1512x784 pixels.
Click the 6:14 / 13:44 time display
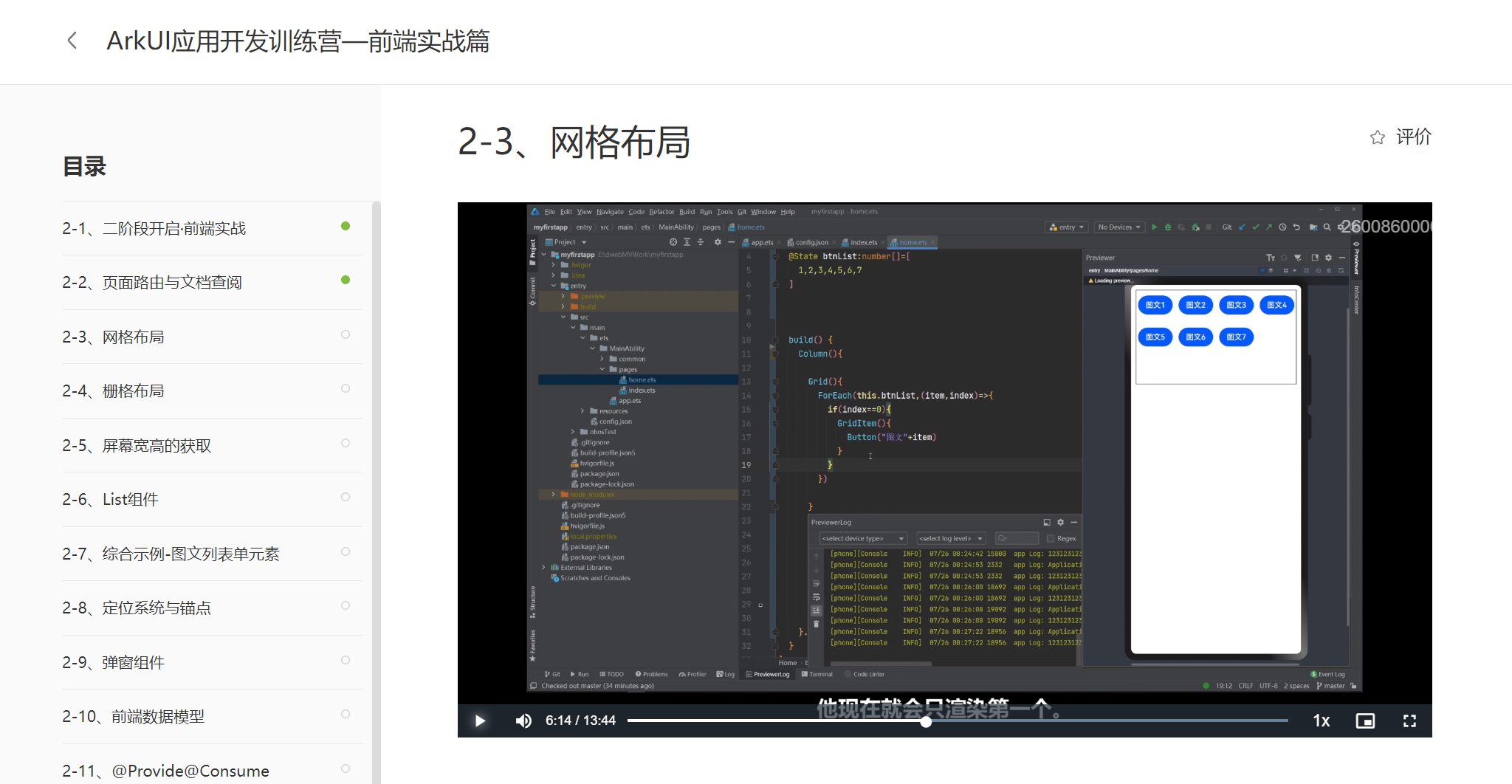(x=580, y=721)
